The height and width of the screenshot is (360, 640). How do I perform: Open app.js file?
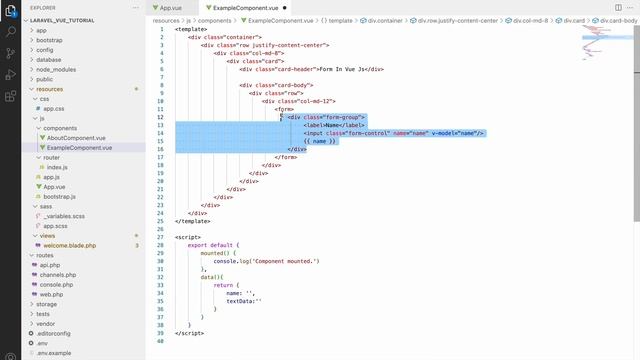pyautogui.click(x=51, y=177)
